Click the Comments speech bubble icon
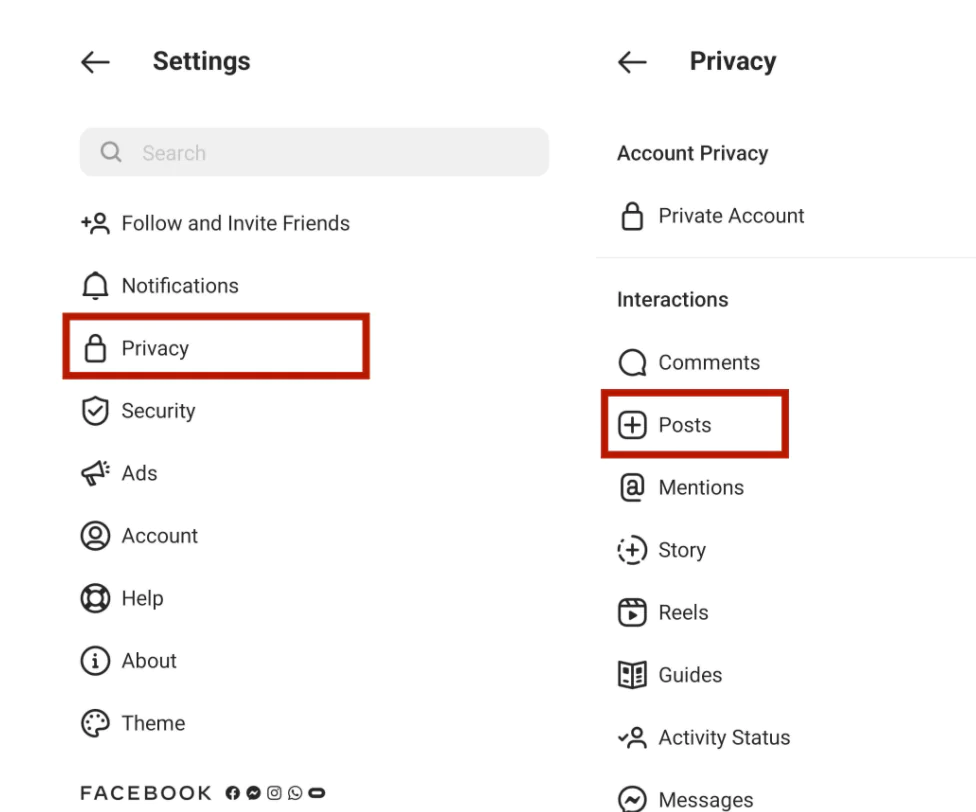Image resolution: width=976 pixels, height=812 pixels. [632, 363]
